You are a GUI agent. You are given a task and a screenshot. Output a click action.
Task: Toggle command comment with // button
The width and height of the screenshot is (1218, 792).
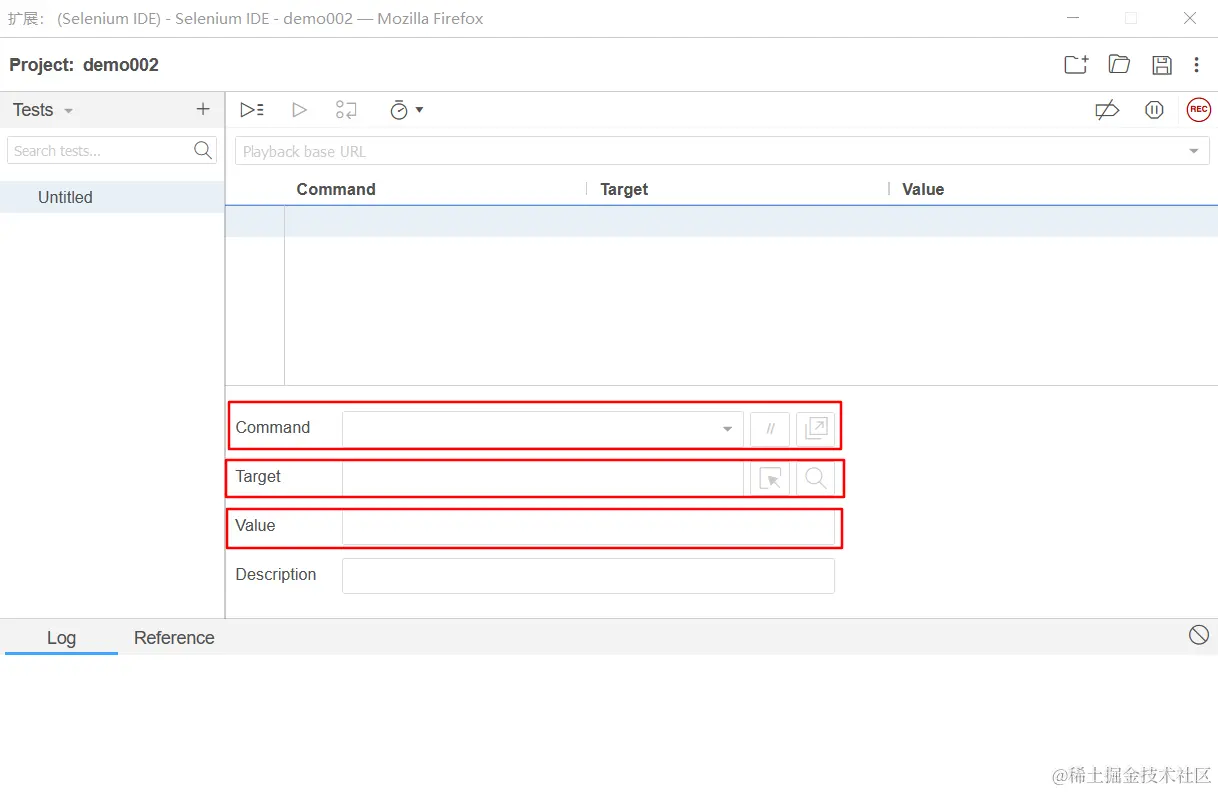tap(770, 429)
